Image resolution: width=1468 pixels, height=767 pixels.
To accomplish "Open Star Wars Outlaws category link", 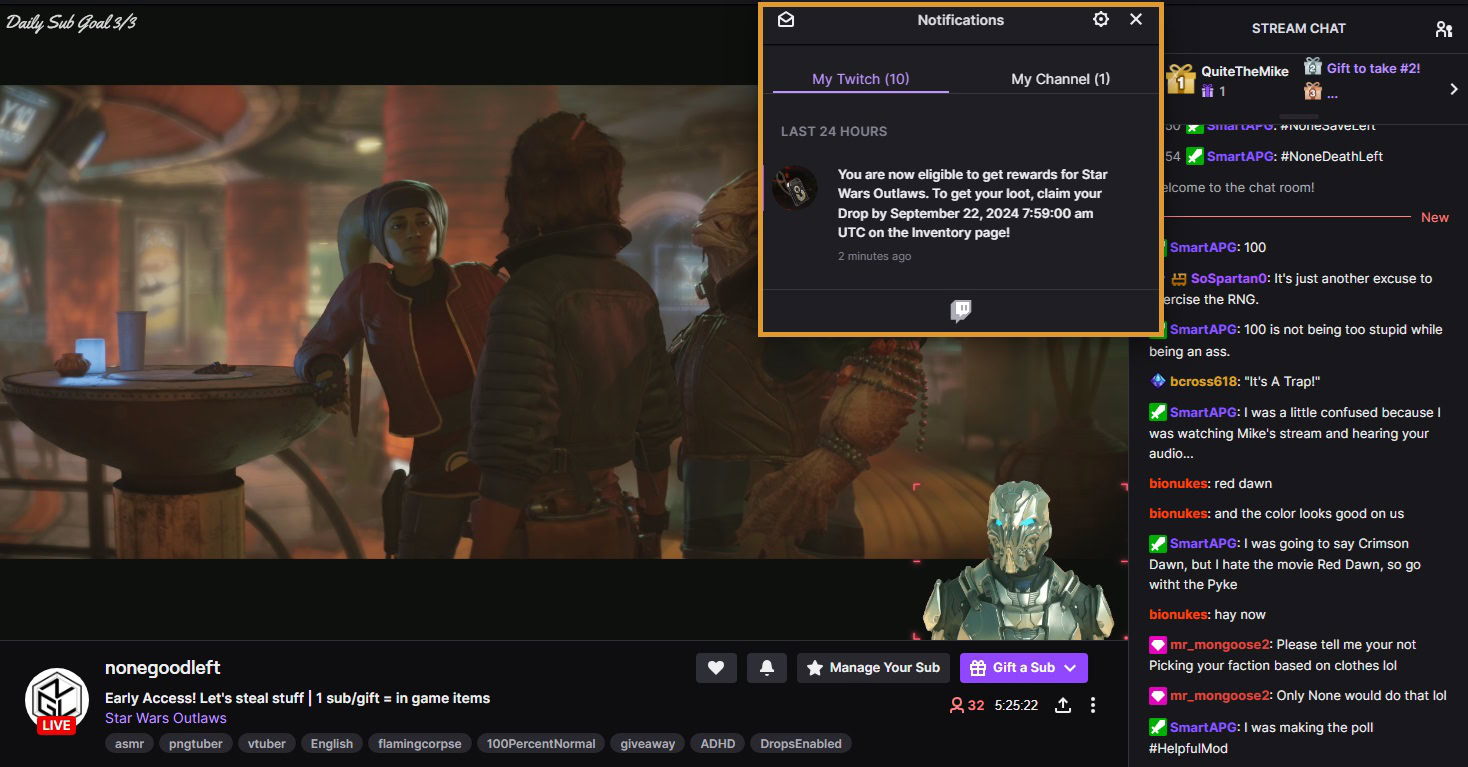I will click(166, 718).
